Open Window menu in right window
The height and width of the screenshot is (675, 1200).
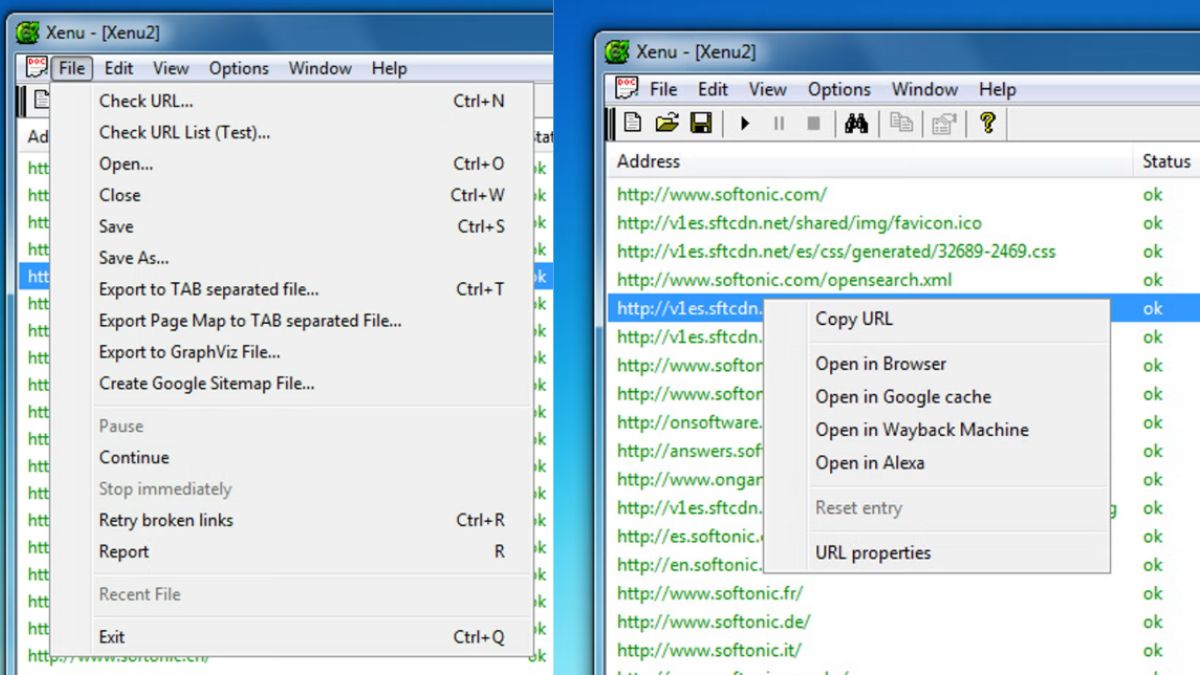point(925,89)
